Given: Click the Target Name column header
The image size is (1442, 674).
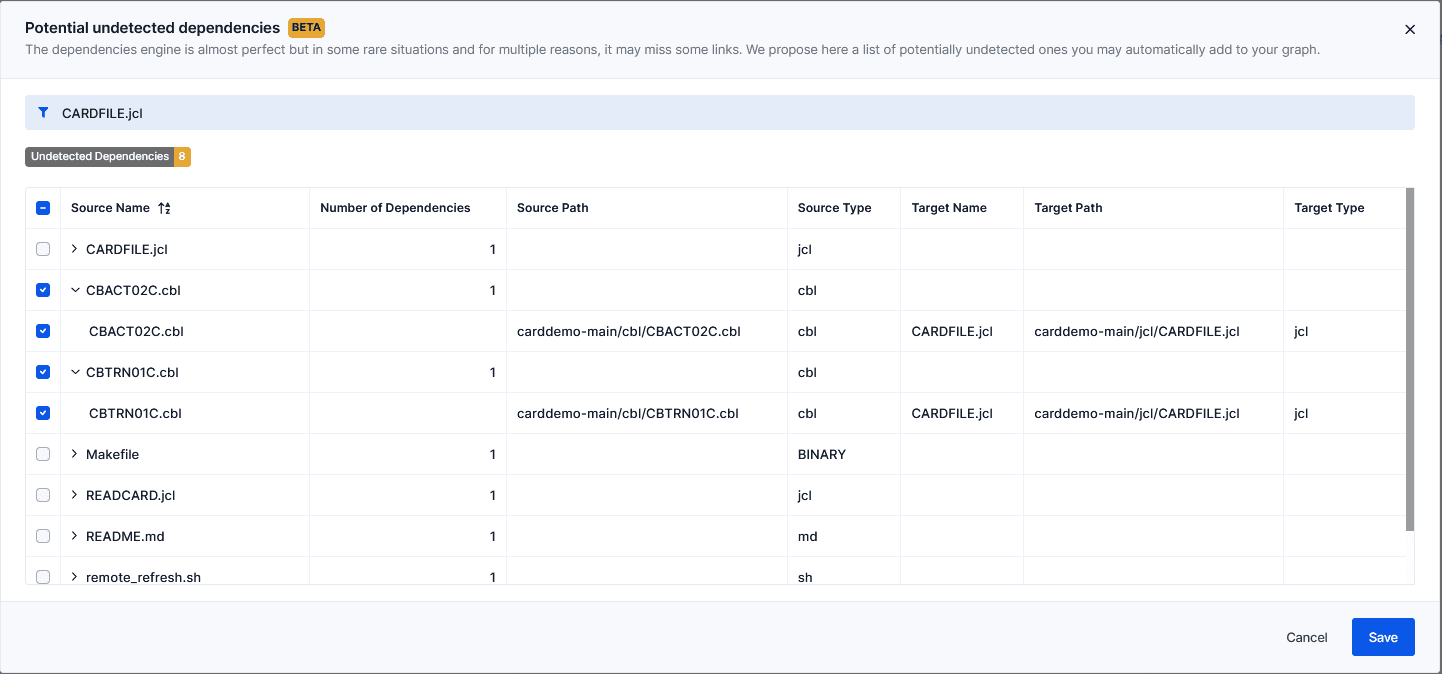Looking at the screenshot, I should [x=949, y=208].
